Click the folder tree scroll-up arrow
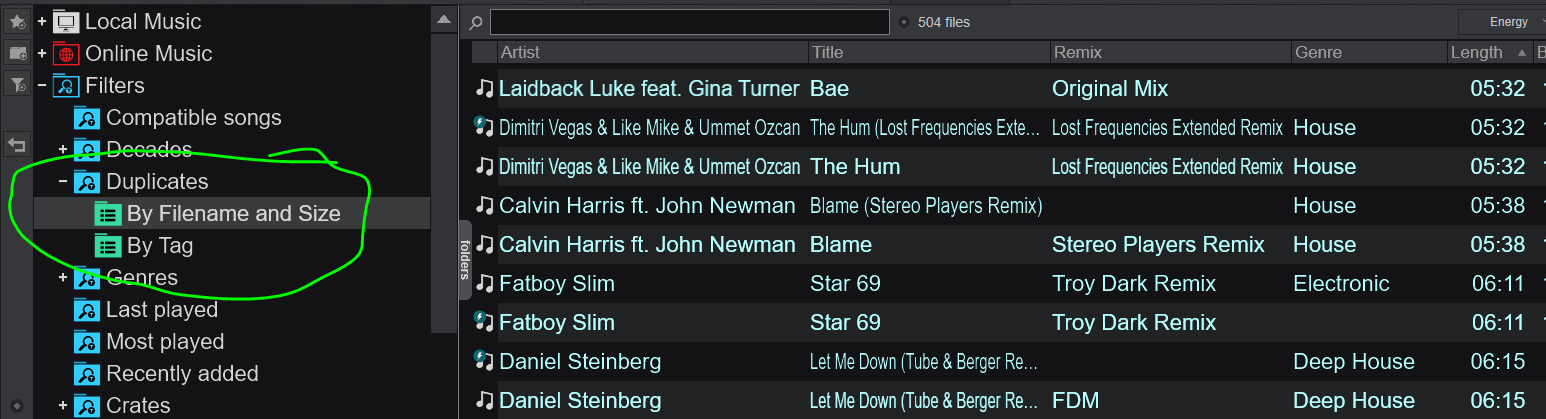This screenshot has height=419, width=1546. pyautogui.click(x=444, y=19)
